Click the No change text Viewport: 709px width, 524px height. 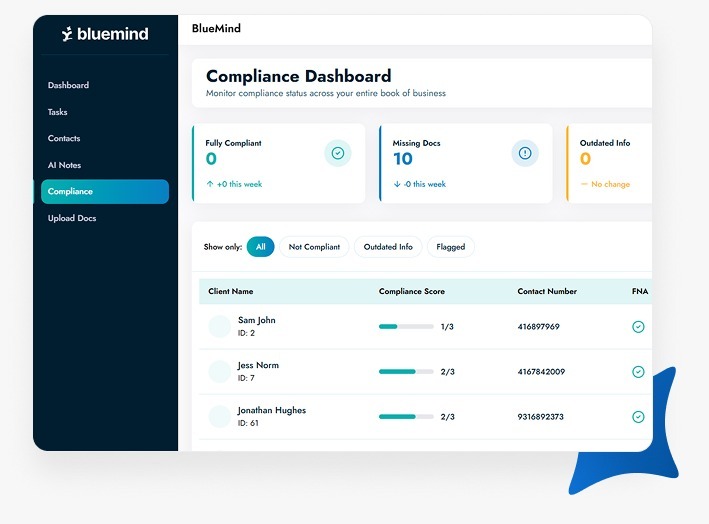tap(610, 184)
